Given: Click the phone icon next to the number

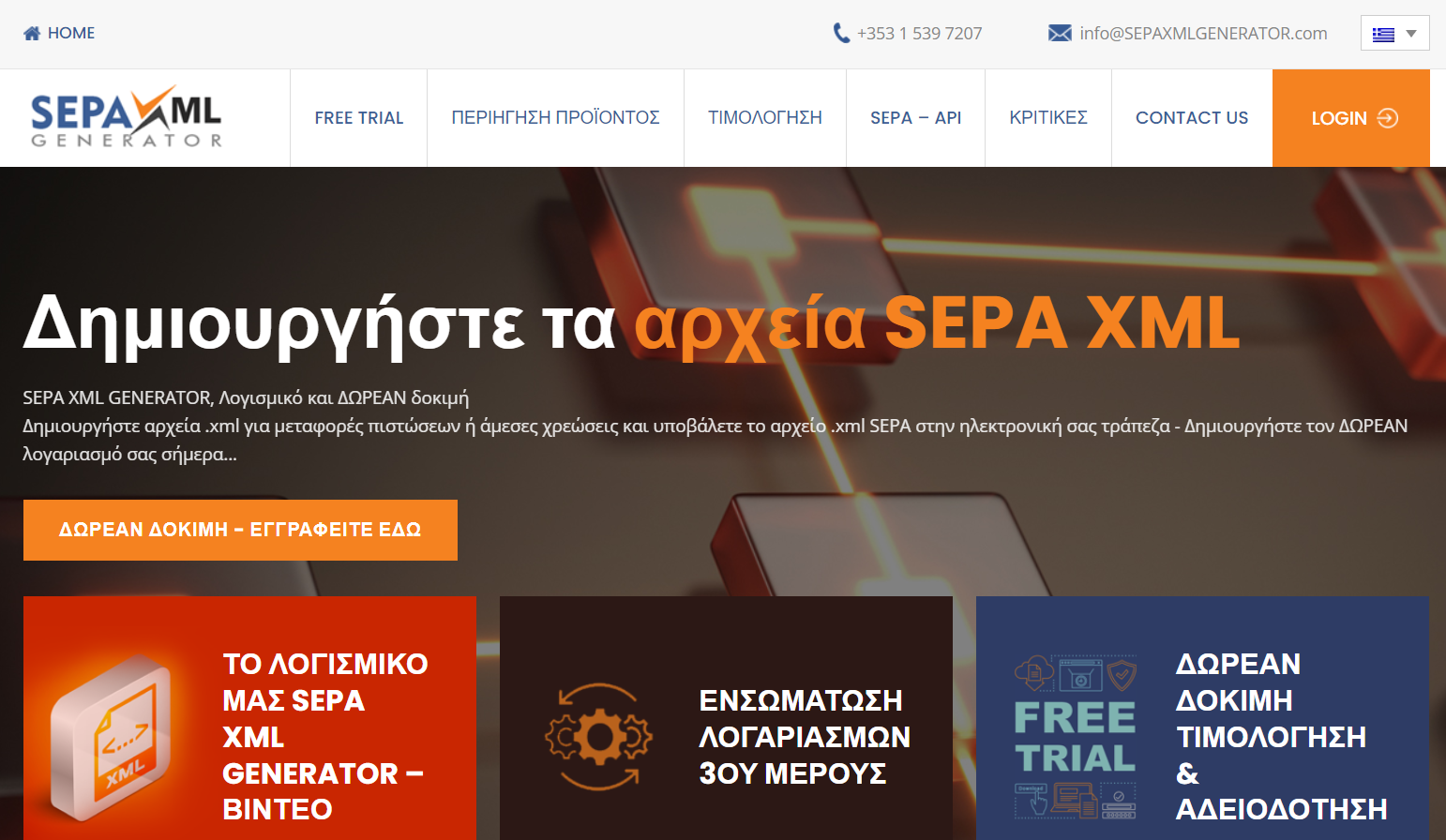Looking at the screenshot, I should tap(840, 32).
